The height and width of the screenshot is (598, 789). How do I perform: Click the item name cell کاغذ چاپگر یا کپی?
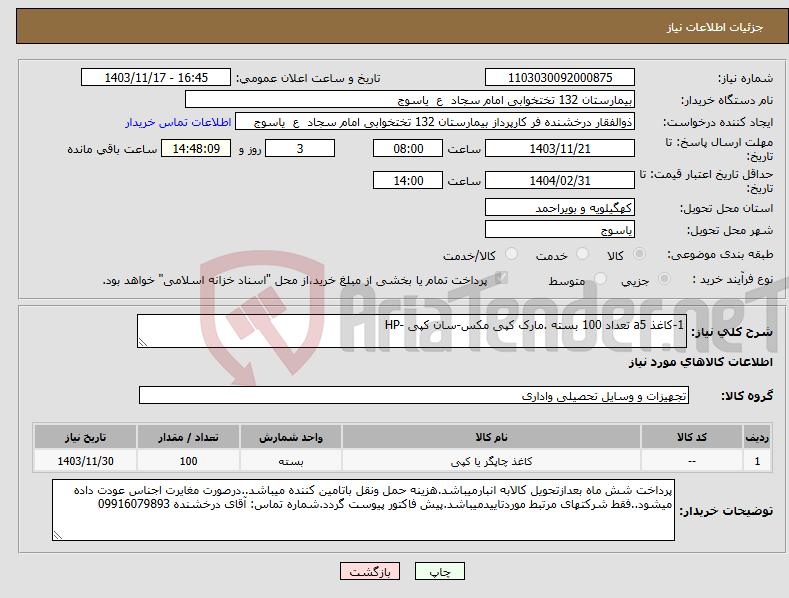pos(491,461)
